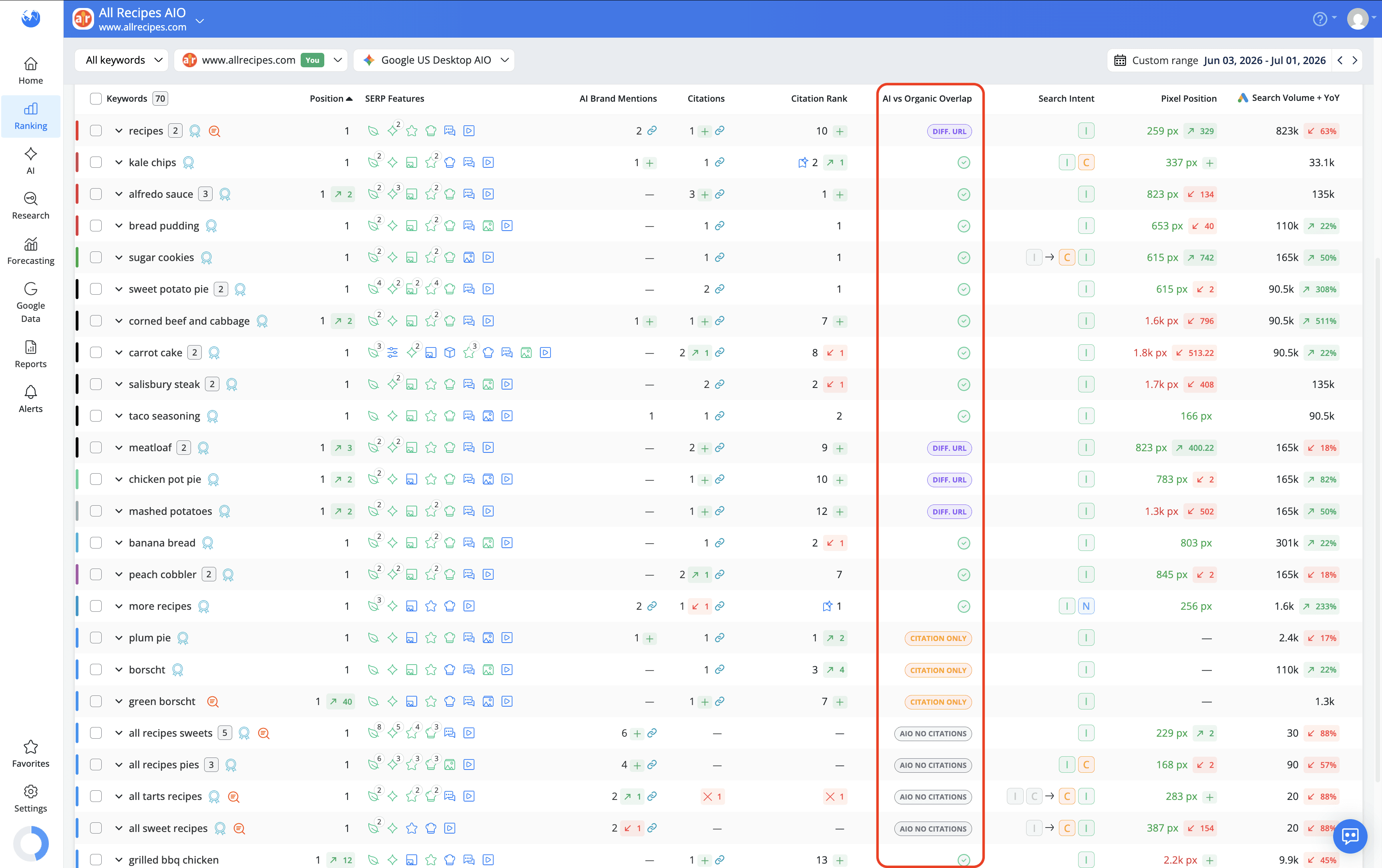Select the sugar cookies row checkbox
Screen dimensions: 1382x868
point(96,257)
